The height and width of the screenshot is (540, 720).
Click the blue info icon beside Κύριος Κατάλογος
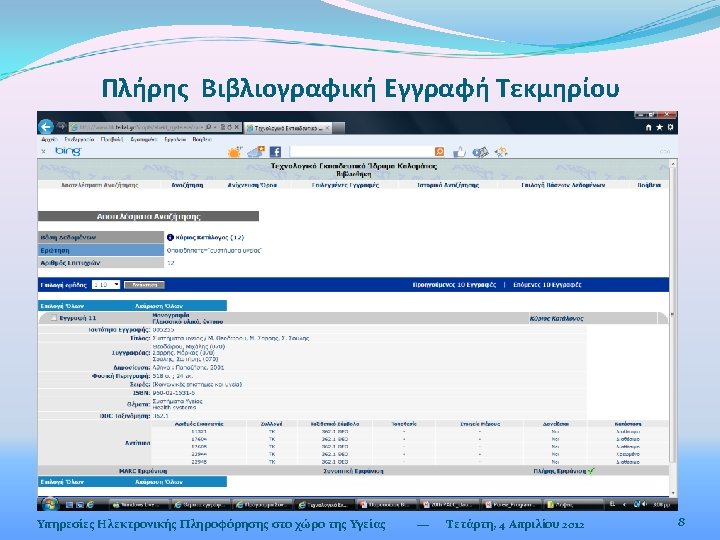click(170, 237)
